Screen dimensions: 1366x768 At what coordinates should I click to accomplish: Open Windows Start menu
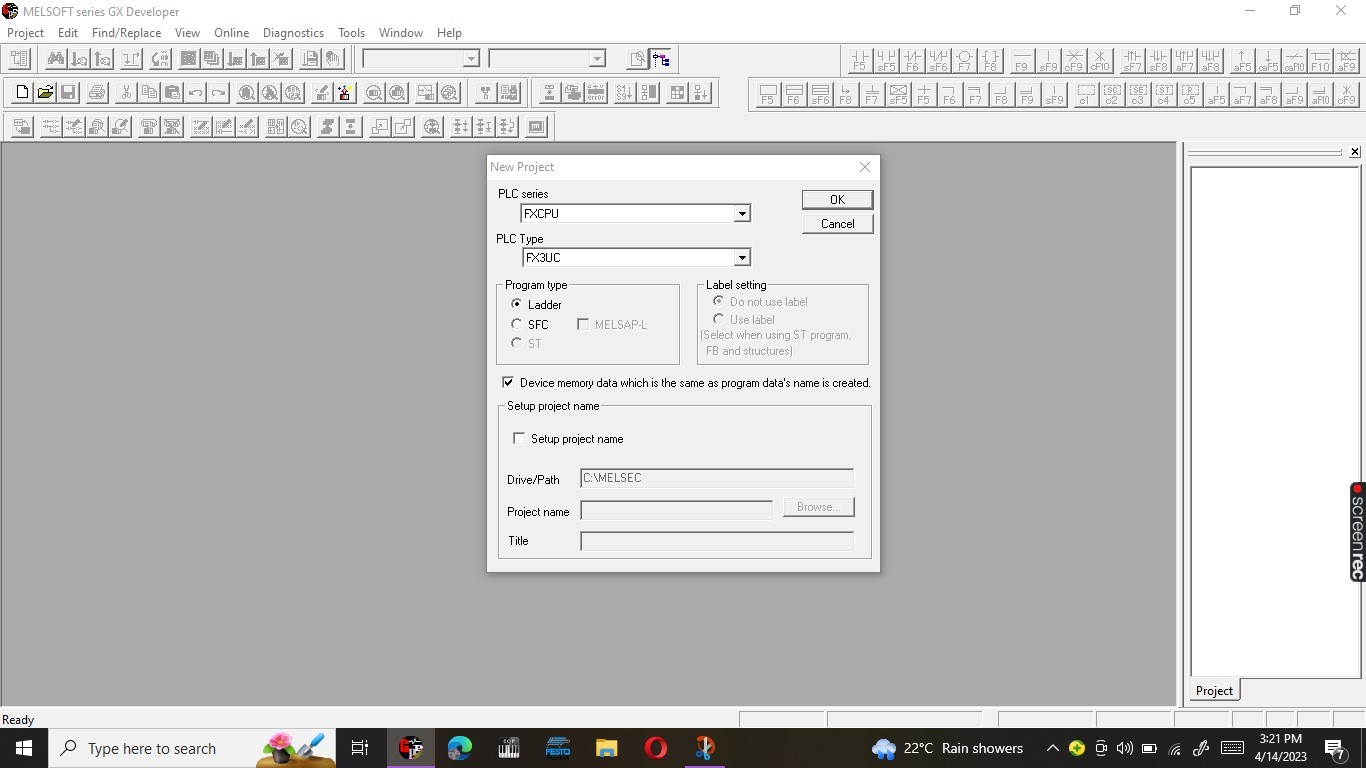coord(24,748)
